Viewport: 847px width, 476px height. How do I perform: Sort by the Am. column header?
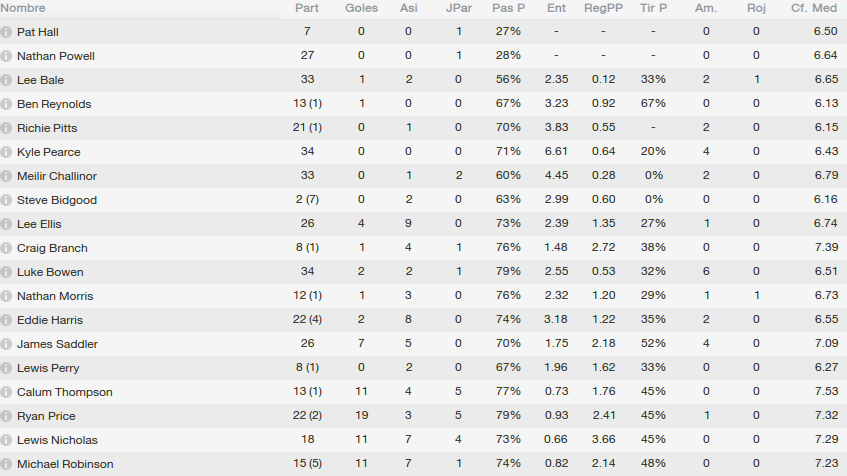[706, 8]
